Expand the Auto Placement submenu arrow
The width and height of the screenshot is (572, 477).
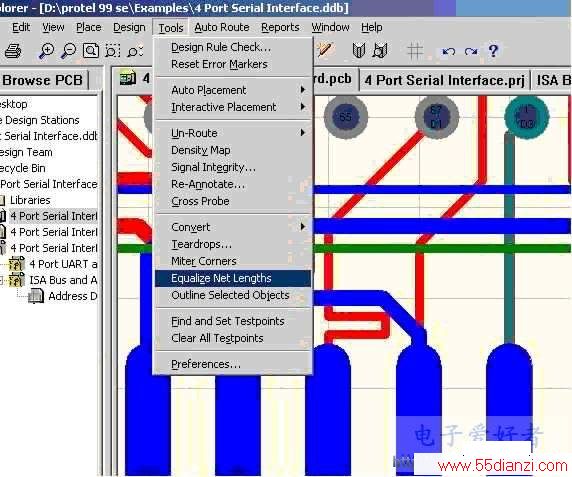pyautogui.click(x=302, y=90)
